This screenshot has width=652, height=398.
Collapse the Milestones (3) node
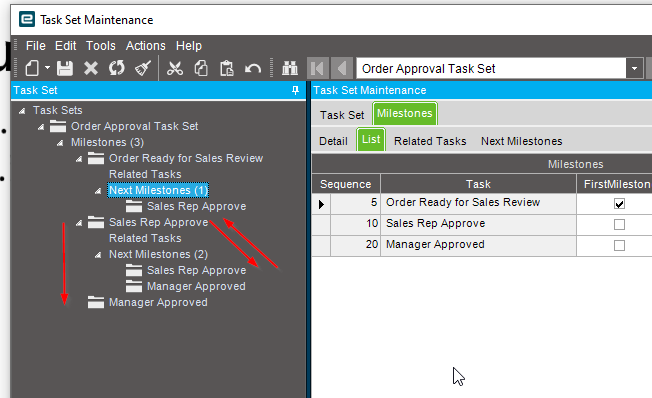point(60,143)
